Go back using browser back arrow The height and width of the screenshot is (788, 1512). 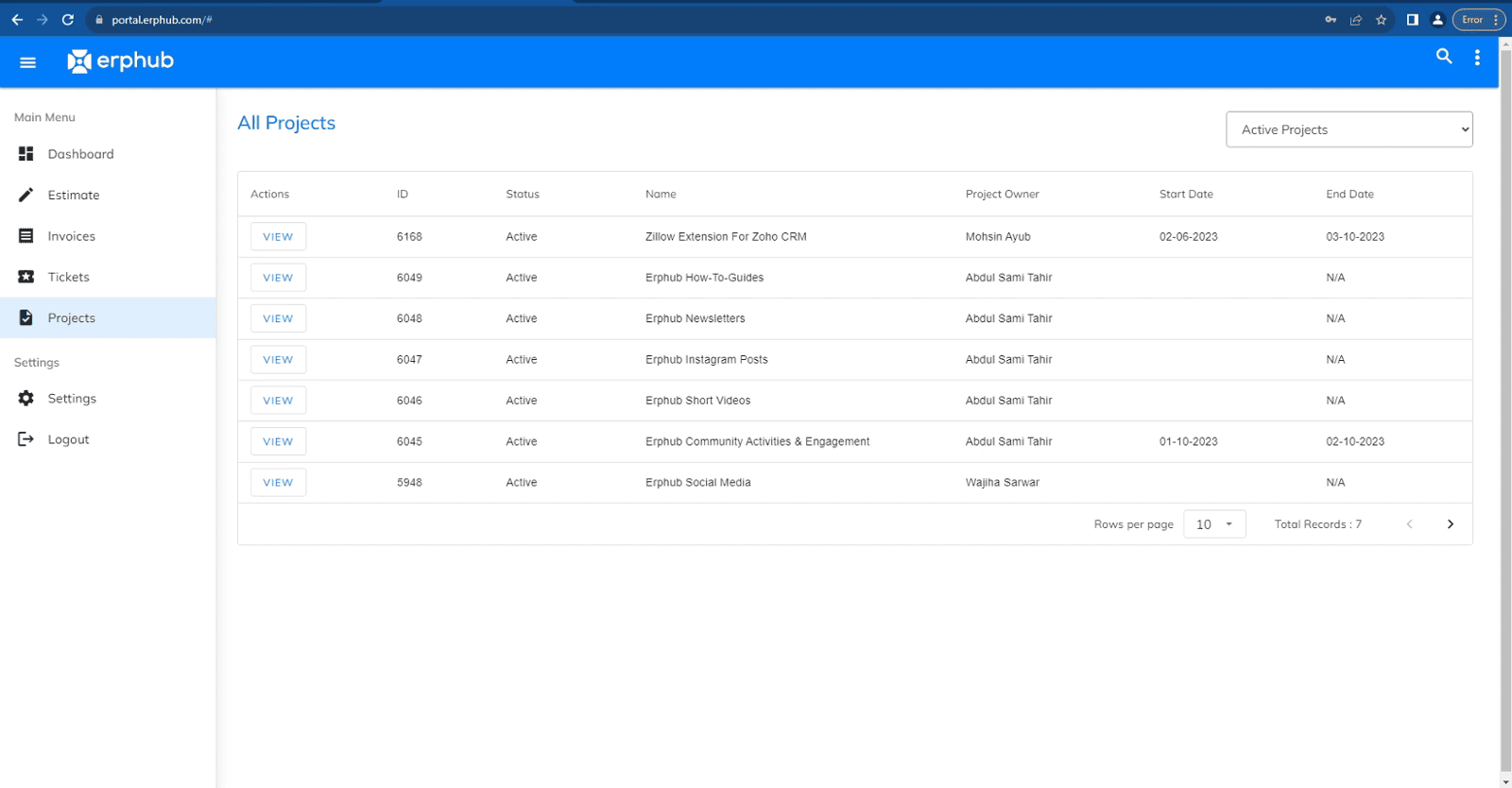point(17,20)
